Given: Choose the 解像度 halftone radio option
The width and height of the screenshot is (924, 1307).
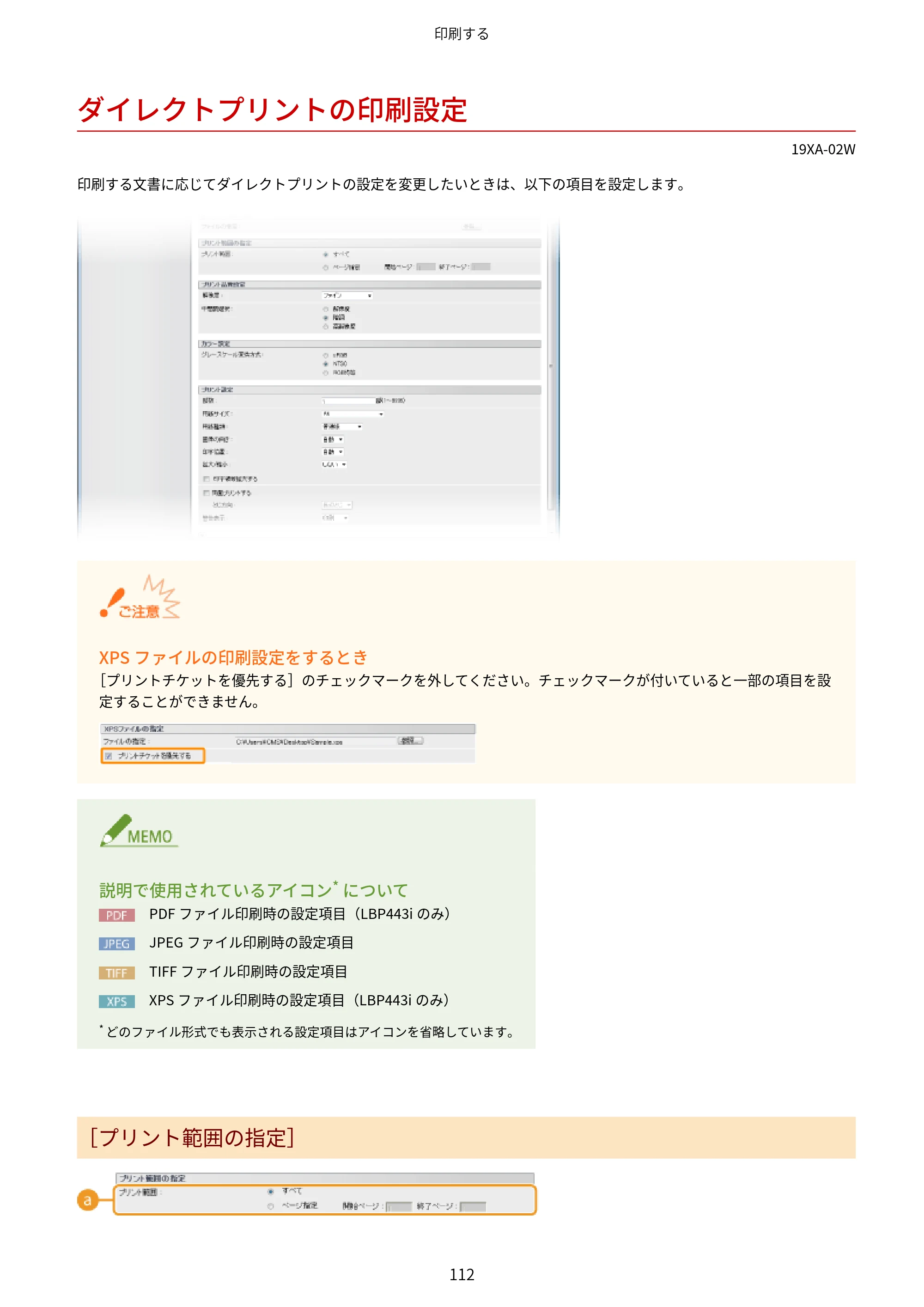Looking at the screenshot, I should [x=326, y=309].
